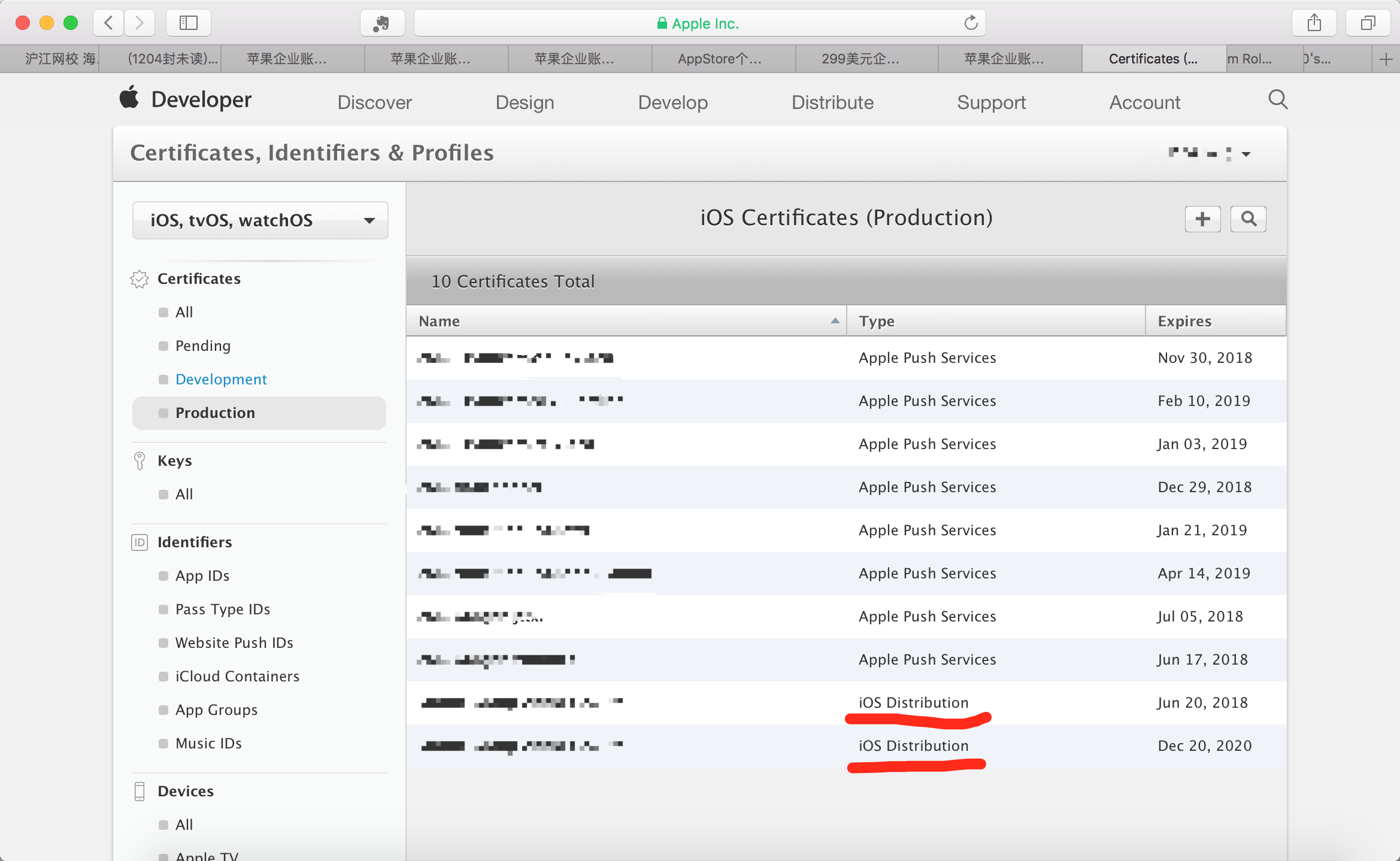The width and height of the screenshot is (1400, 861).
Task: Open App IDs under Identifiers
Action: [x=202, y=575]
